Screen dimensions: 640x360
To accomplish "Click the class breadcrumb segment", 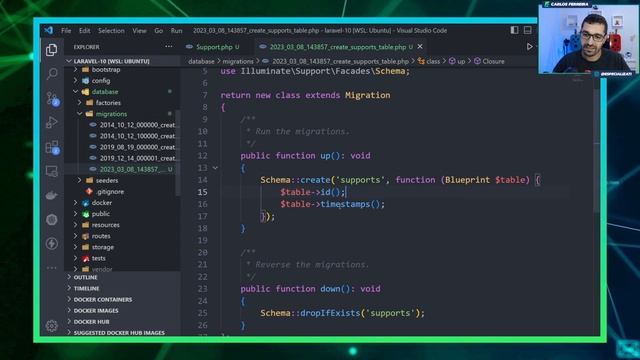I will click(429, 61).
